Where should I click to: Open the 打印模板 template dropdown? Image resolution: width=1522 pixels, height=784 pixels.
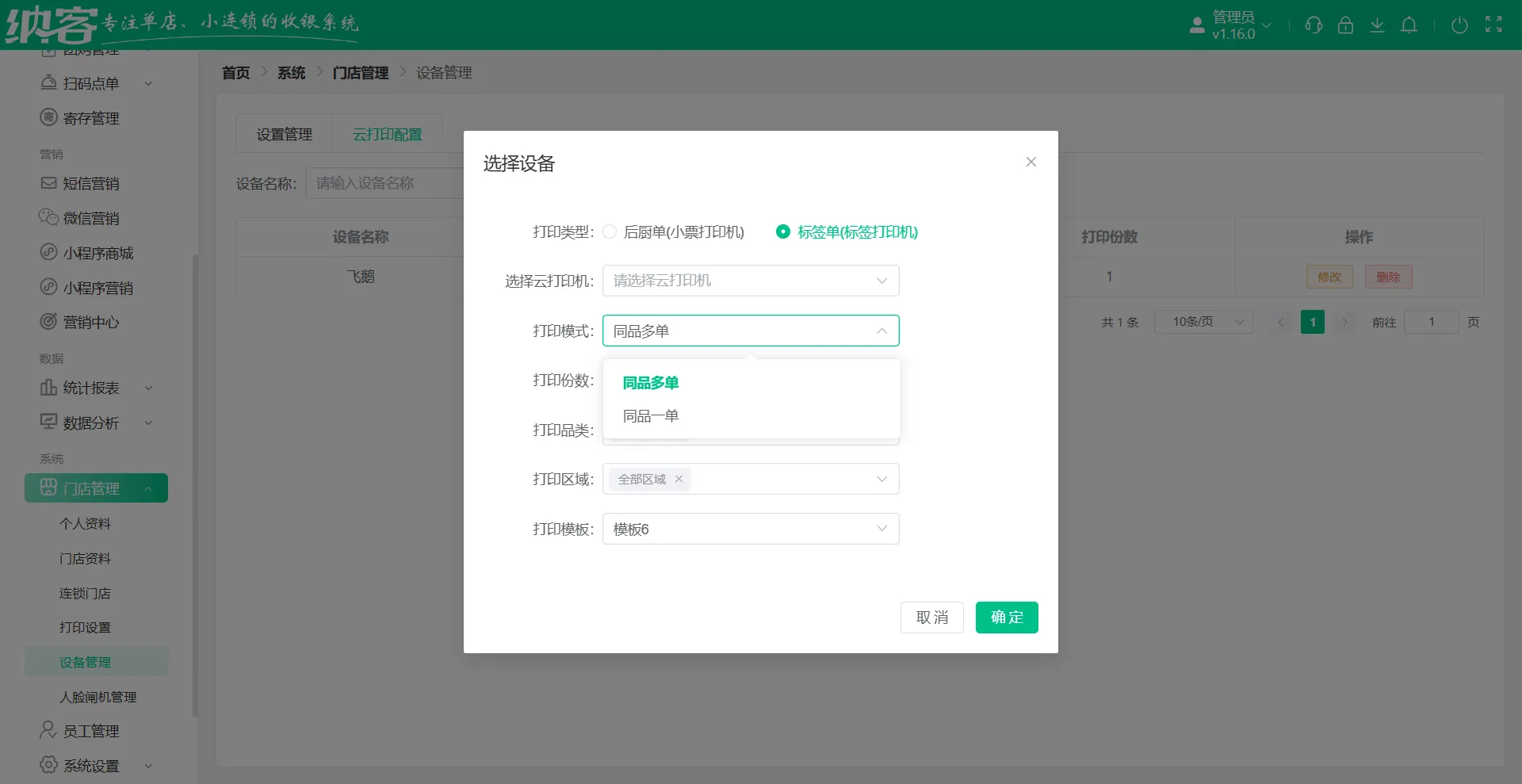750,529
